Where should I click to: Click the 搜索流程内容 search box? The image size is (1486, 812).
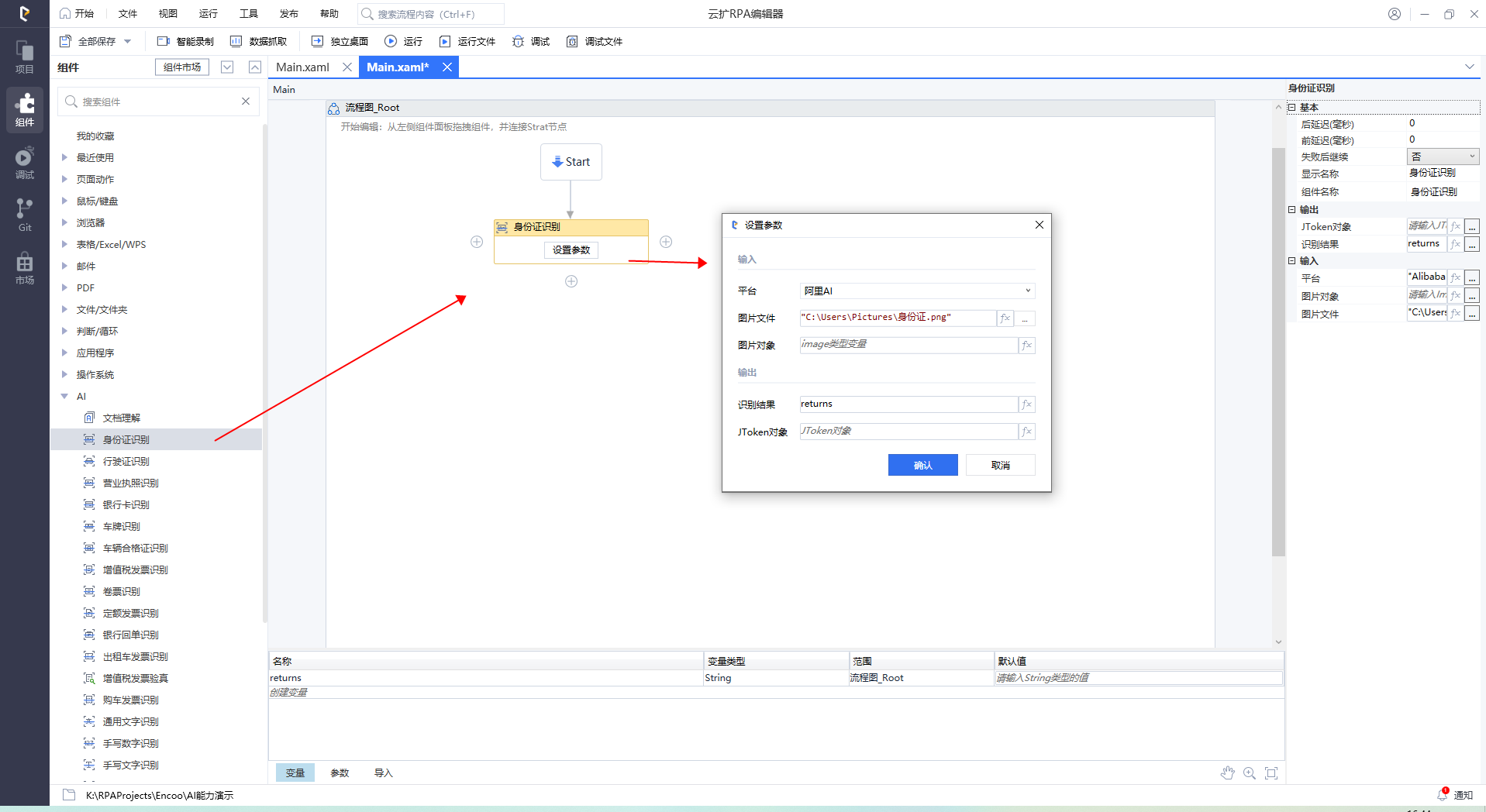pyautogui.click(x=431, y=14)
